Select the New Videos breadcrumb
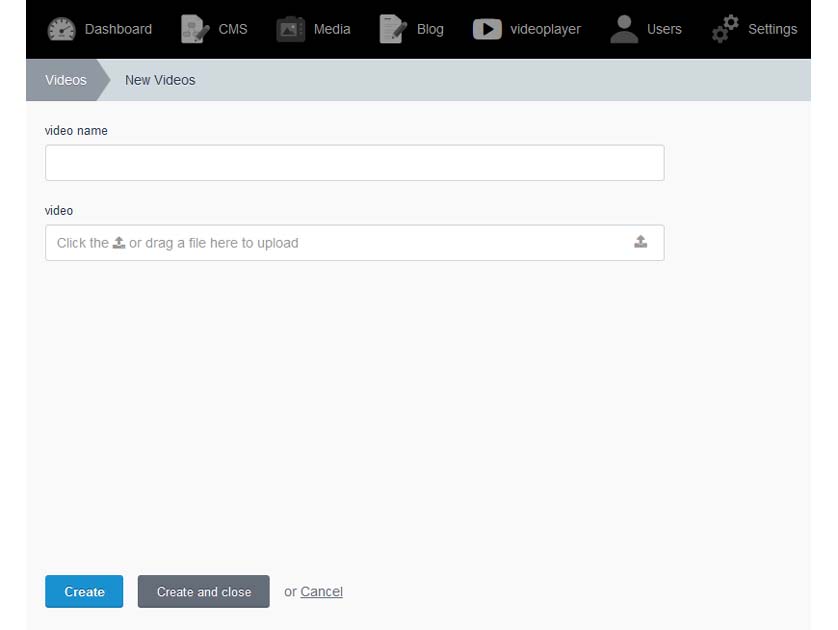838x630 pixels. coord(160,80)
